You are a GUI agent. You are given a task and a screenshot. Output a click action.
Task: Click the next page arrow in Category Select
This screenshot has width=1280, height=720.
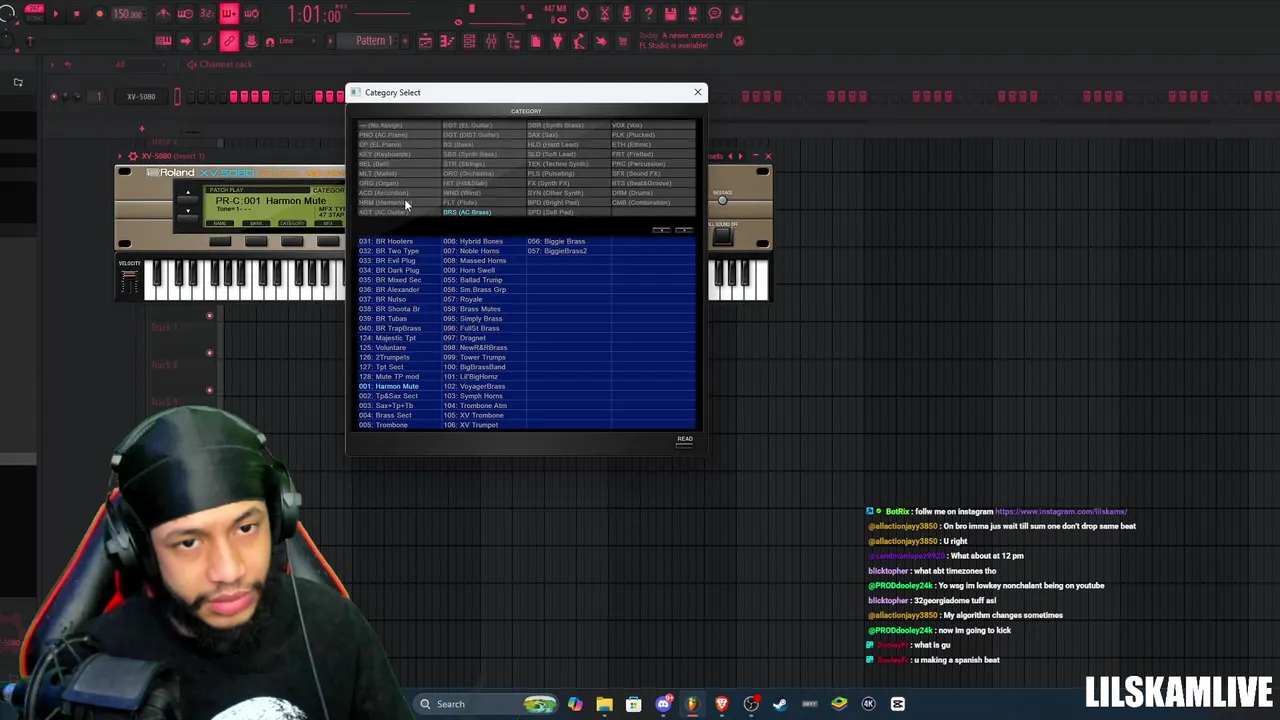(683, 230)
